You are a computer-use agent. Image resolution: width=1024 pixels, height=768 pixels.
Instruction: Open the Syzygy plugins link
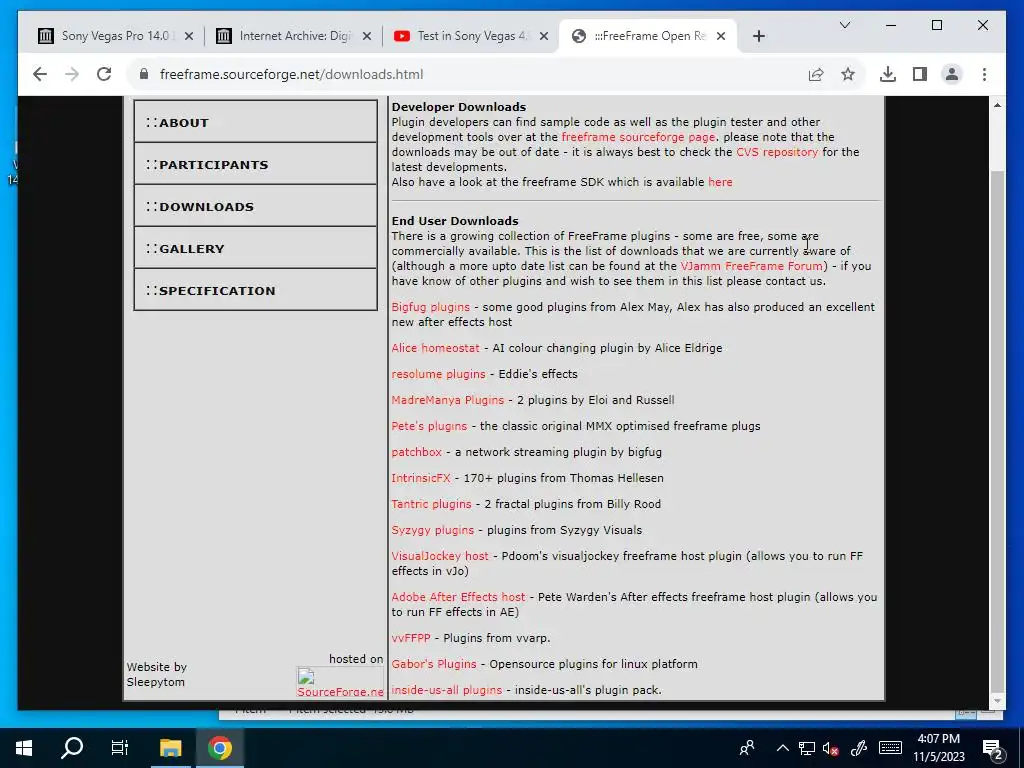point(432,530)
